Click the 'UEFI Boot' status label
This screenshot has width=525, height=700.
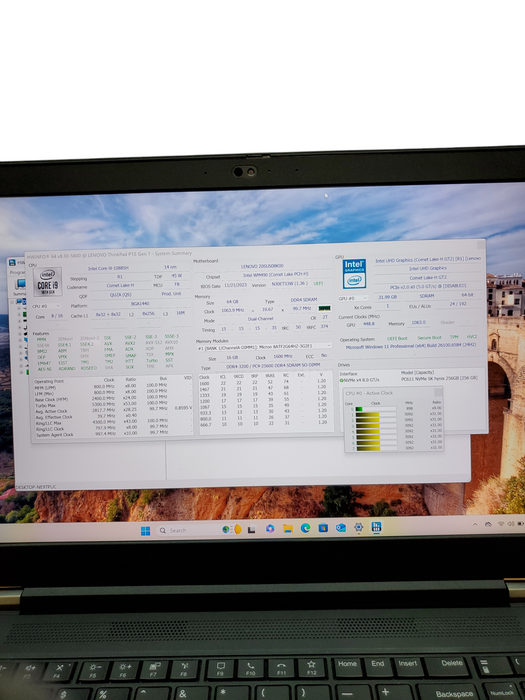click(397, 338)
